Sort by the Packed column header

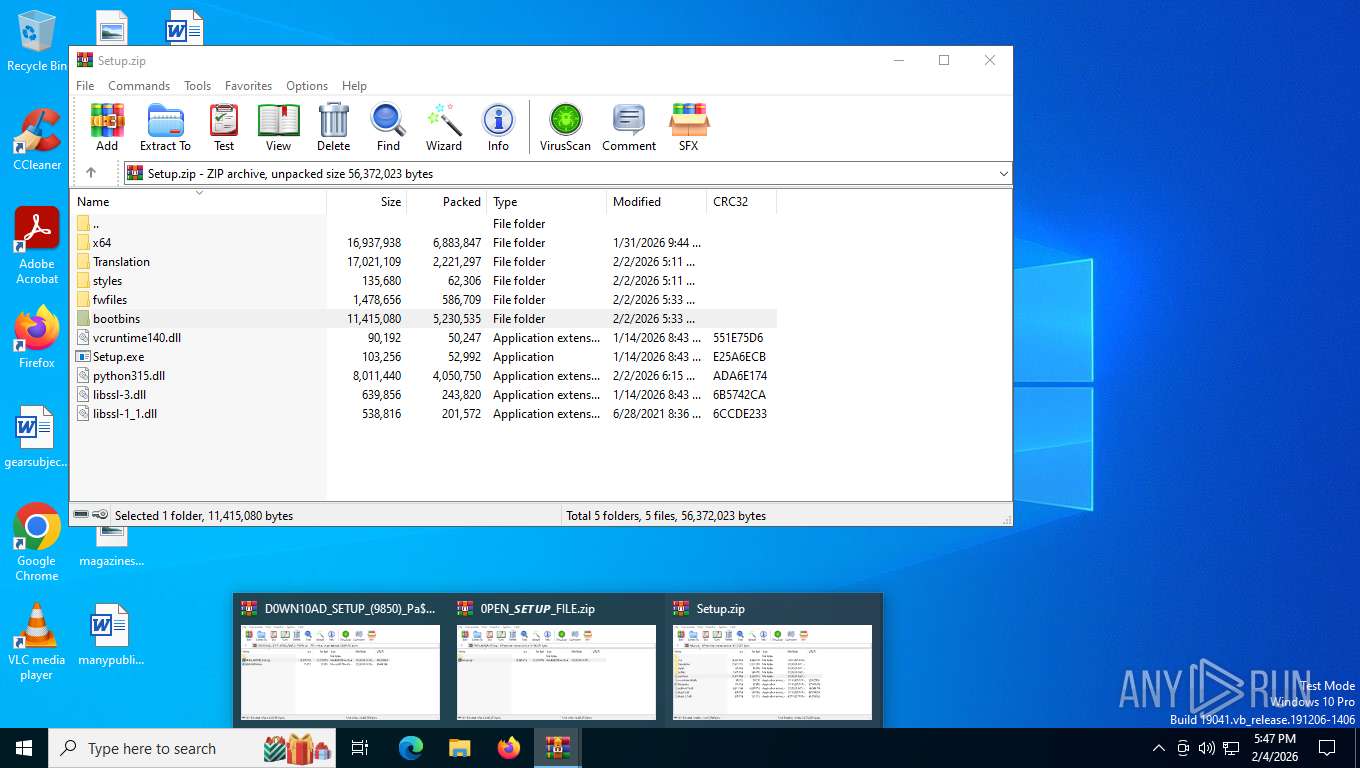[446, 202]
